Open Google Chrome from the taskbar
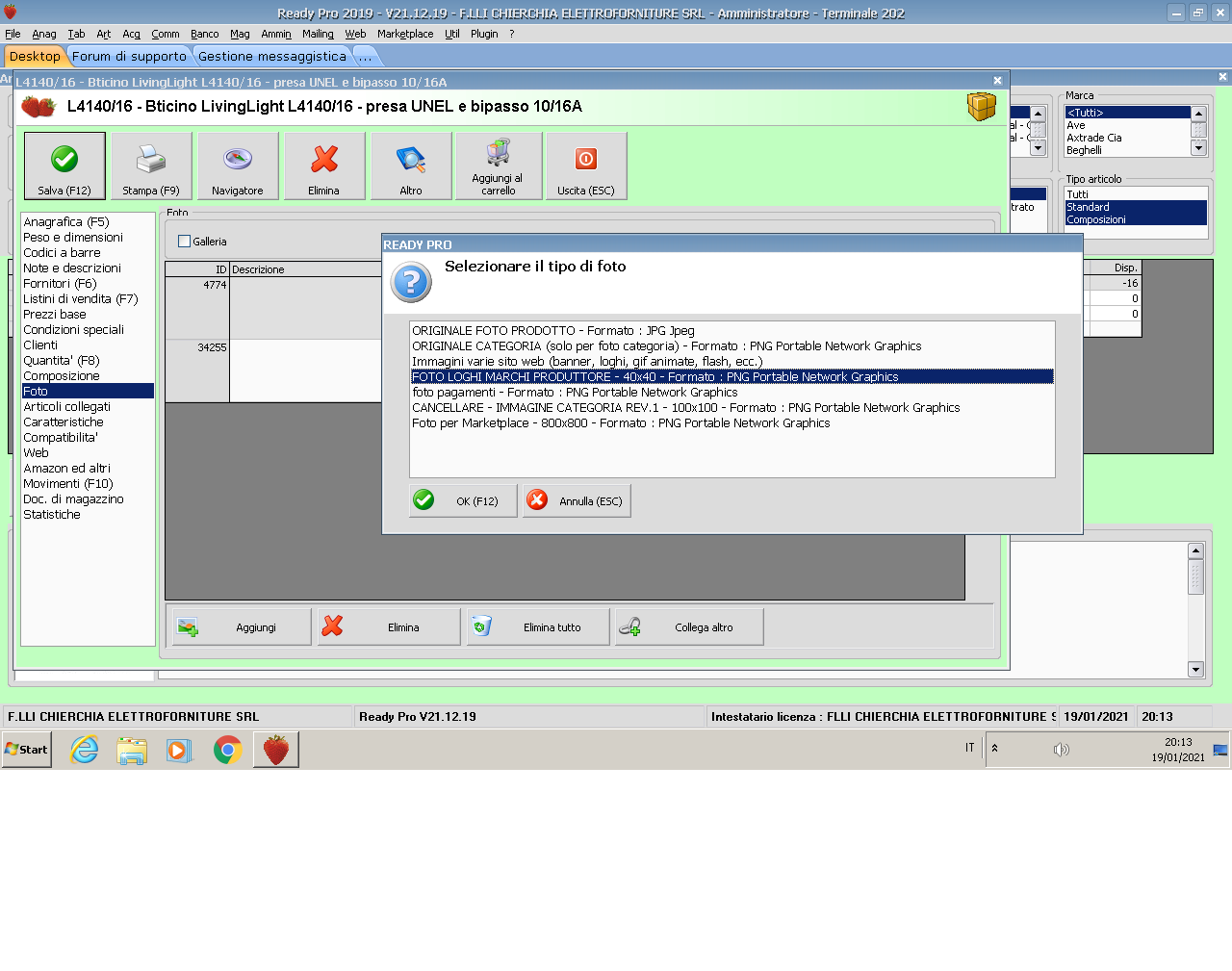 click(227, 750)
